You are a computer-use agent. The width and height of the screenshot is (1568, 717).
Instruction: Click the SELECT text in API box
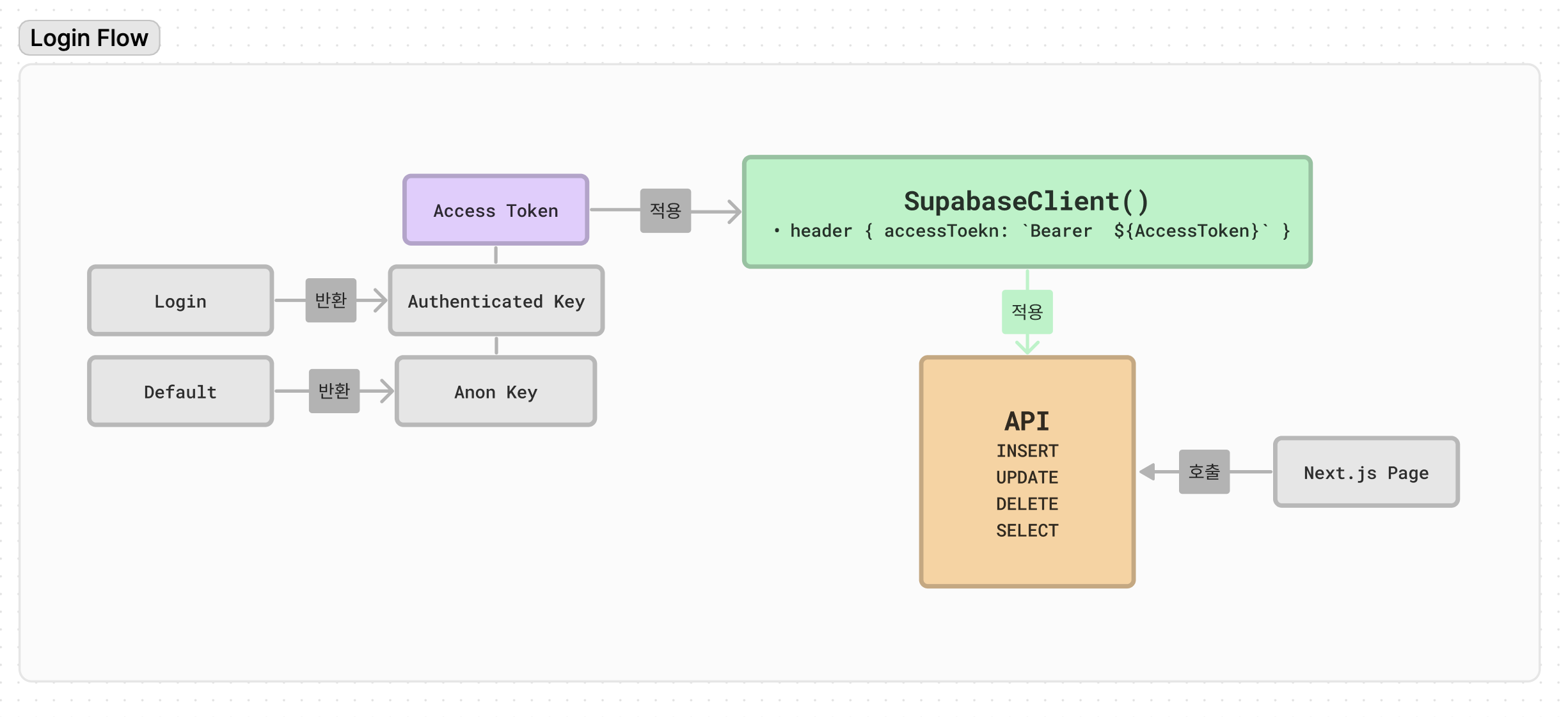point(1027,531)
